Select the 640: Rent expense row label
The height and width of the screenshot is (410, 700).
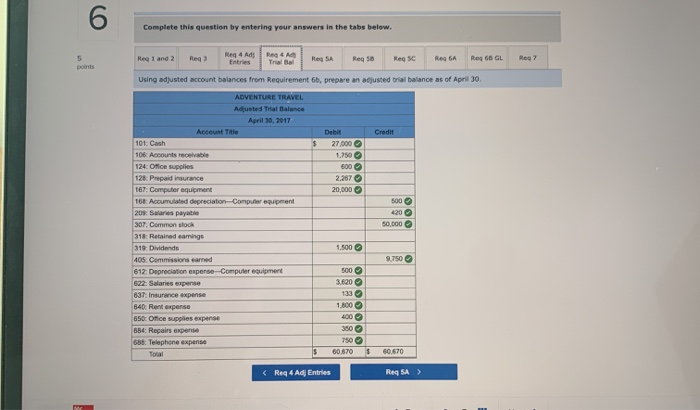click(x=162, y=307)
